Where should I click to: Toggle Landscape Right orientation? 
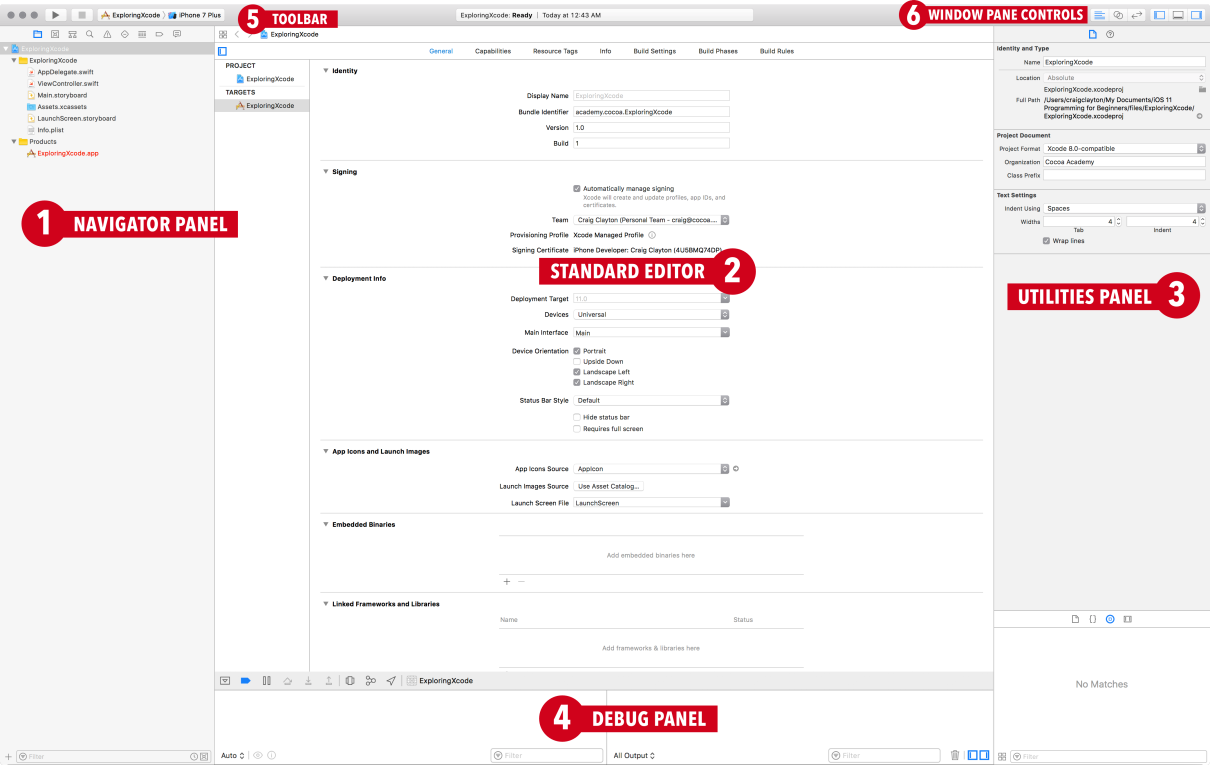click(x=577, y=382)
